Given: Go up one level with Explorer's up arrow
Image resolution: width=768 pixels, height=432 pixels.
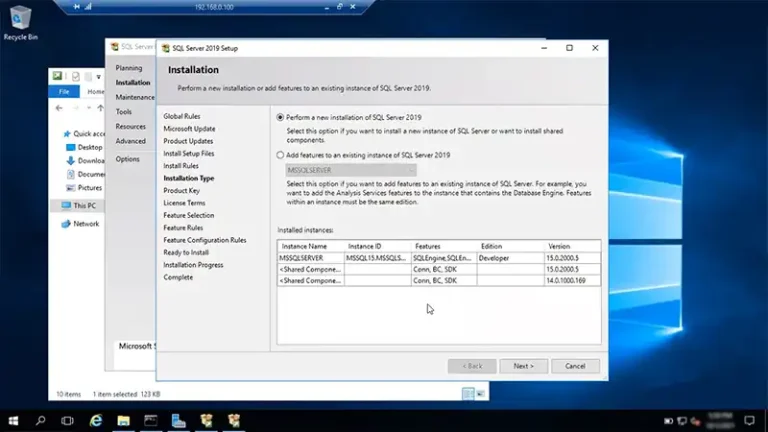Looking at the screenshot, I should [100, 108].
